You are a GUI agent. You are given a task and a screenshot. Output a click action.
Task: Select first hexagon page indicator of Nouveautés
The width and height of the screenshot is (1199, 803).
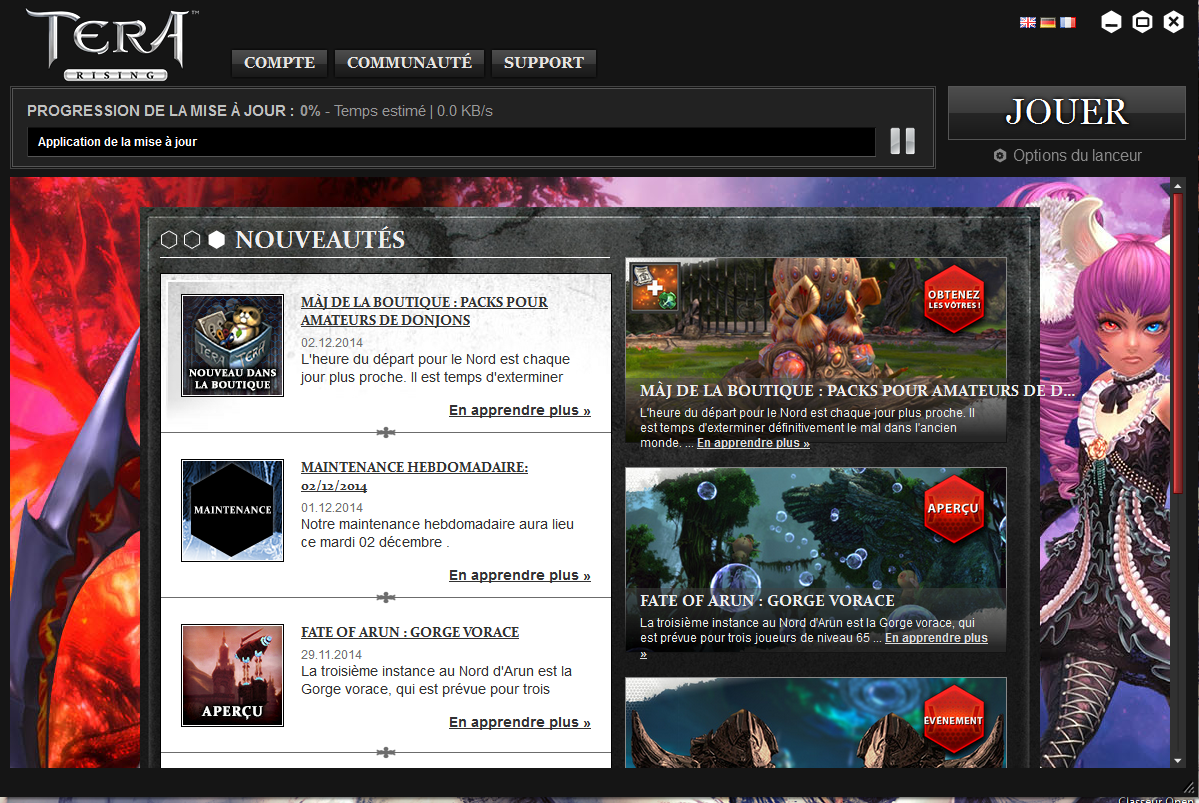(169, 239)
